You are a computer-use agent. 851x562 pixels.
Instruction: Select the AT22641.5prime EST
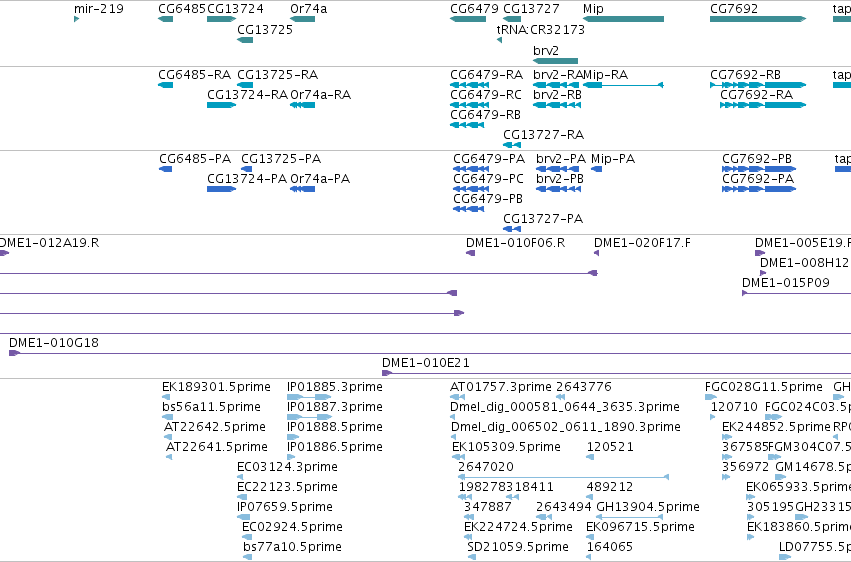tap(169, 457)
